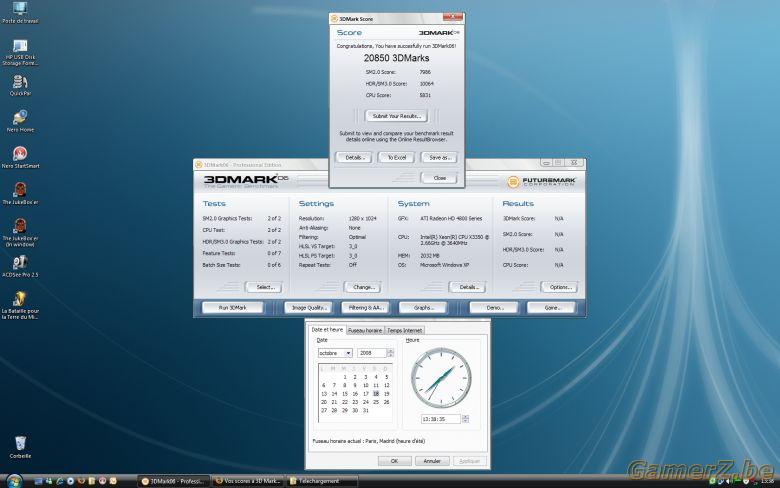Image resolution: width=780 pixels, height=488 pixels.
Task: Select day 25 in the calendar
Action: coord(376,402)
